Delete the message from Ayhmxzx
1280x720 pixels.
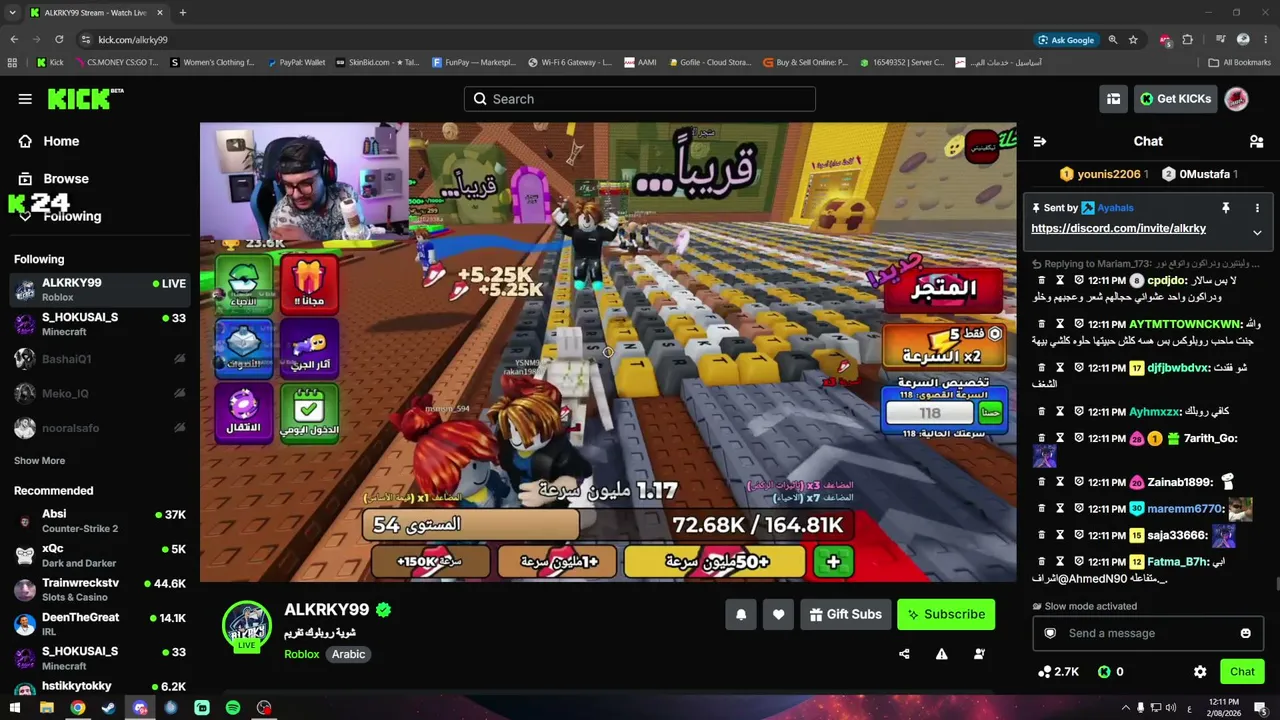click(x=1041, y=411)
